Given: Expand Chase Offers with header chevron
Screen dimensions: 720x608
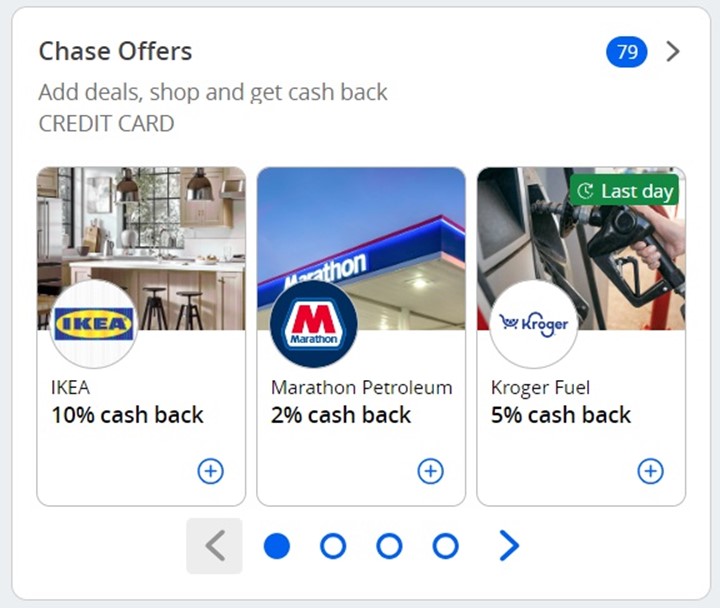Looking at the screenshot, I should click(x=673, y=51).
